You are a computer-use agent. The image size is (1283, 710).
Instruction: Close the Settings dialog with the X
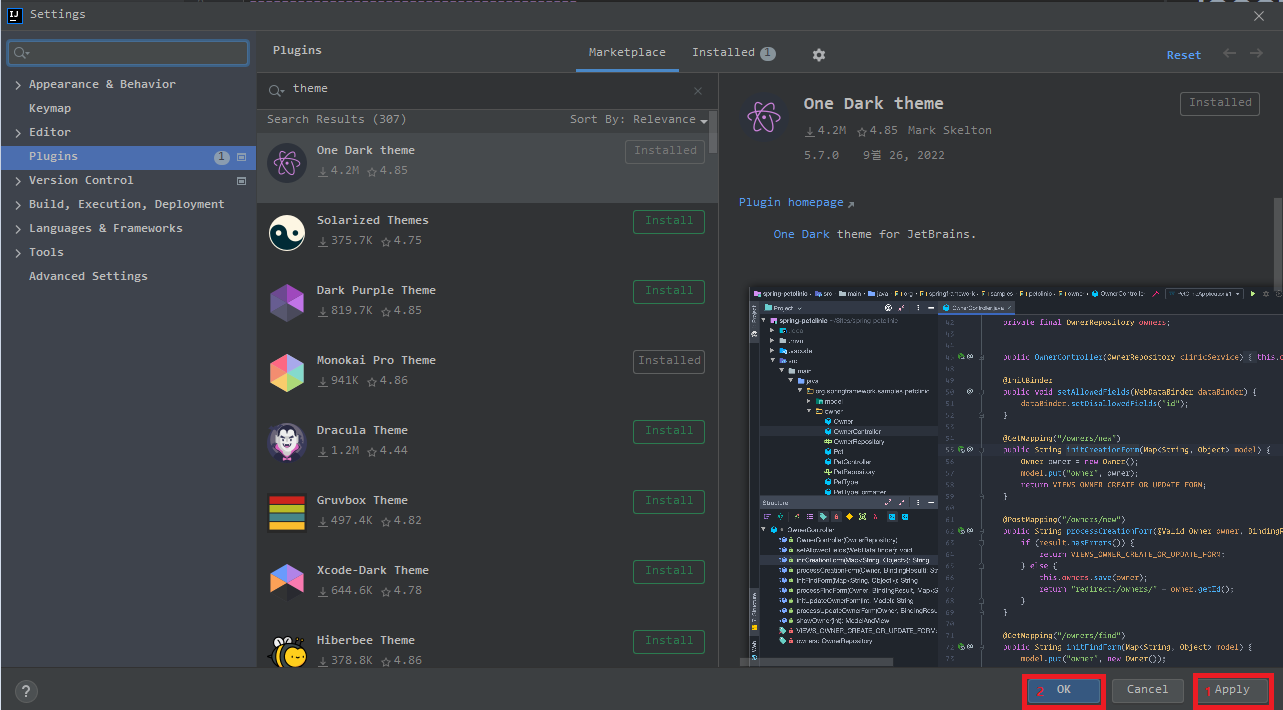coord(1259,15)
